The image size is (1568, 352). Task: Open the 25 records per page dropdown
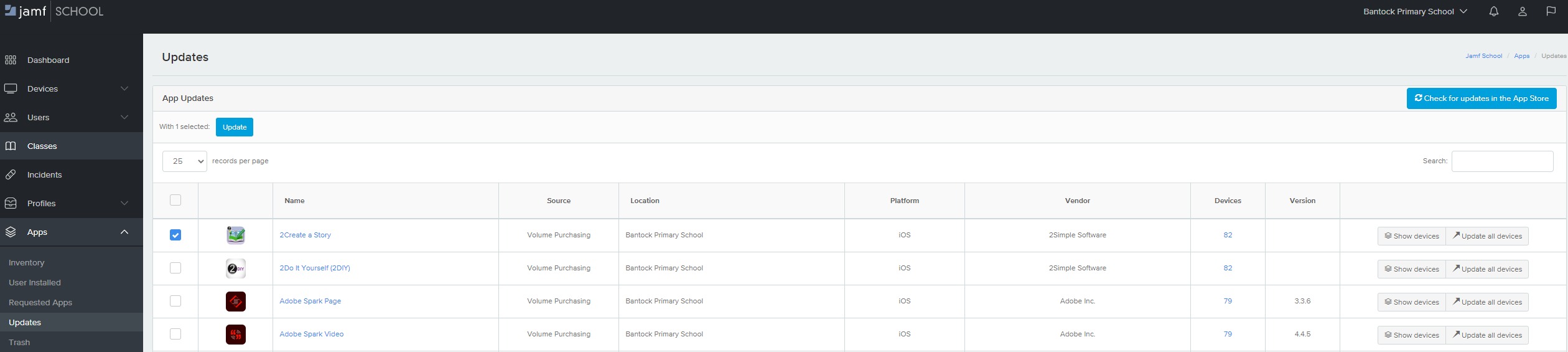(185, 161)
